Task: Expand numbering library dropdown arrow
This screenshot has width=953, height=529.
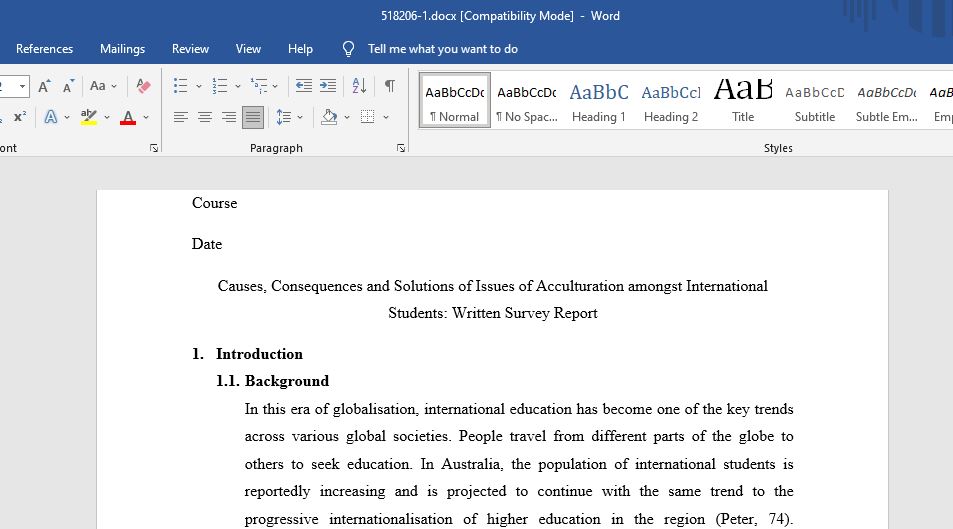Action: pyautogui.click(x=238, y=86)
